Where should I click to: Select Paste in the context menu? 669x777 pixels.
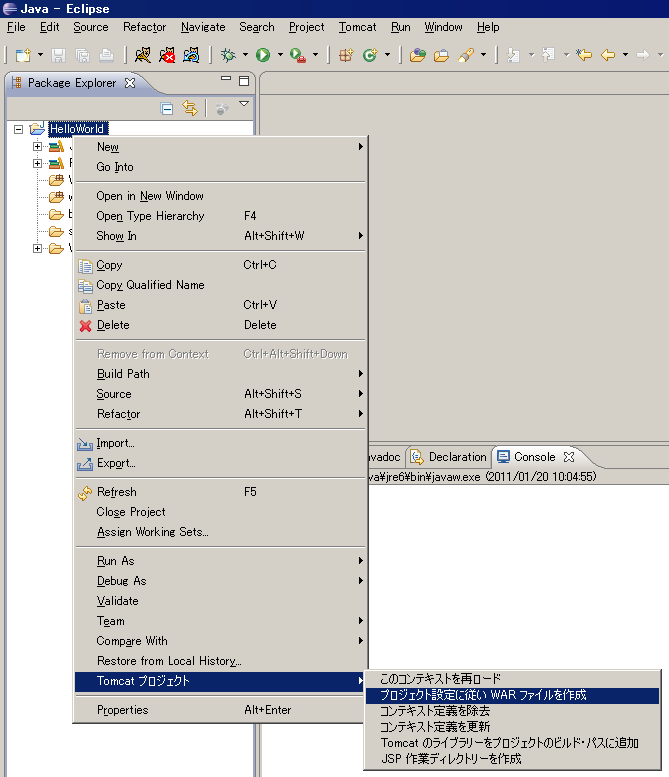[x=221, y=305]
